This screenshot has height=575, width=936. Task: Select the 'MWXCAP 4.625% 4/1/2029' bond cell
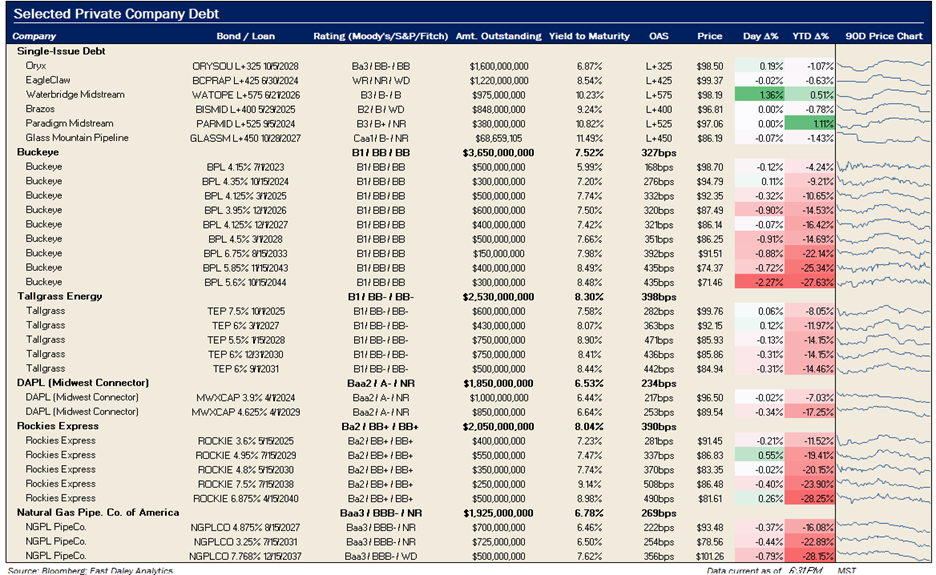coord(245,412)
